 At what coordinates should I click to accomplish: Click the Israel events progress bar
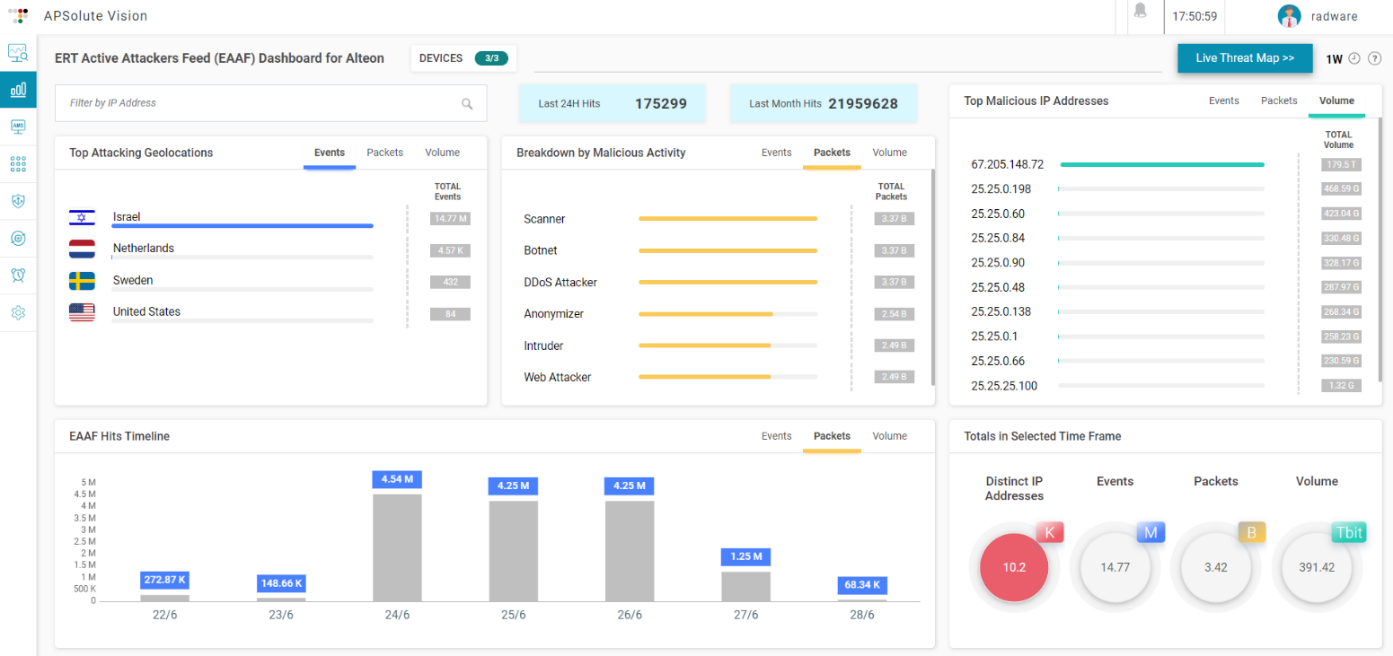(x=242, y=226)
